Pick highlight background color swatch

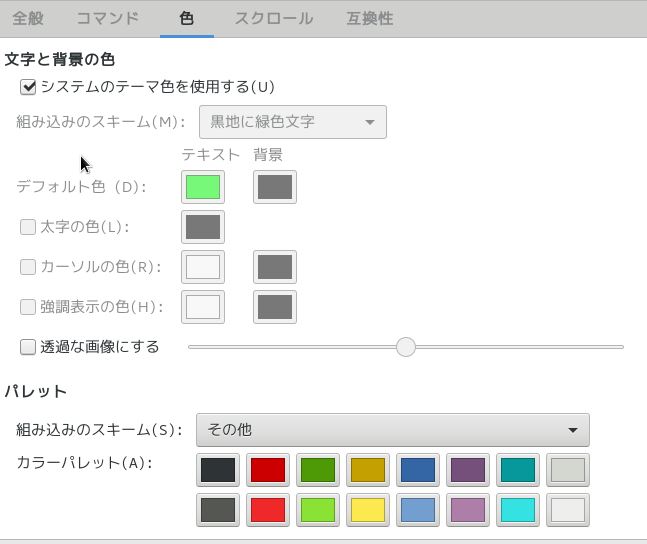pyautogui.click(x=275, y=307)
